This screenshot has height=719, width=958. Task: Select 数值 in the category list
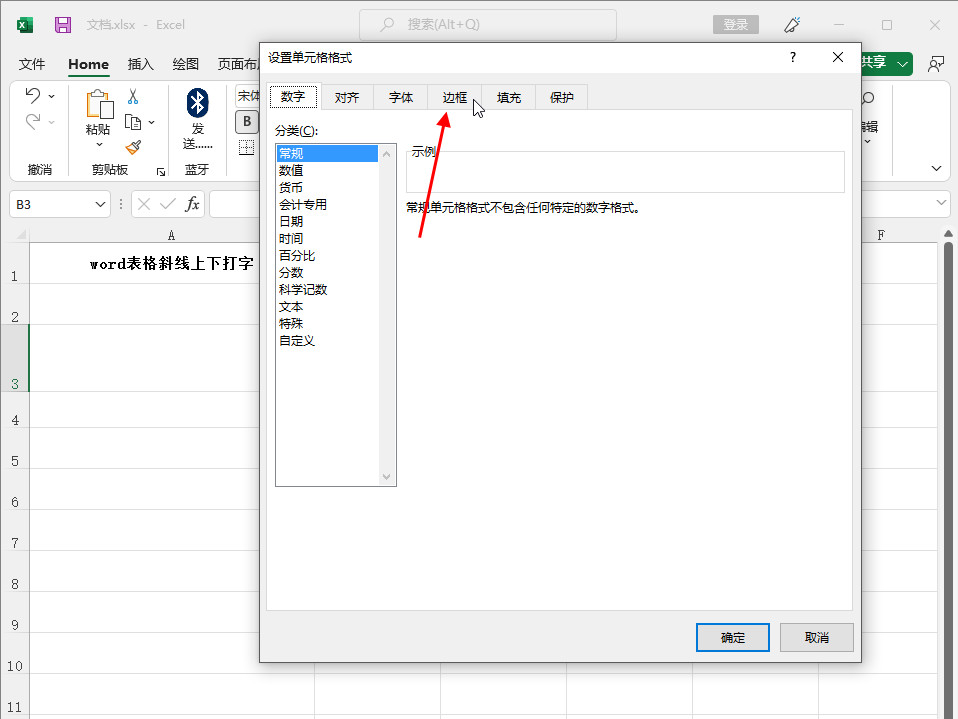click(x=327, y=170)
